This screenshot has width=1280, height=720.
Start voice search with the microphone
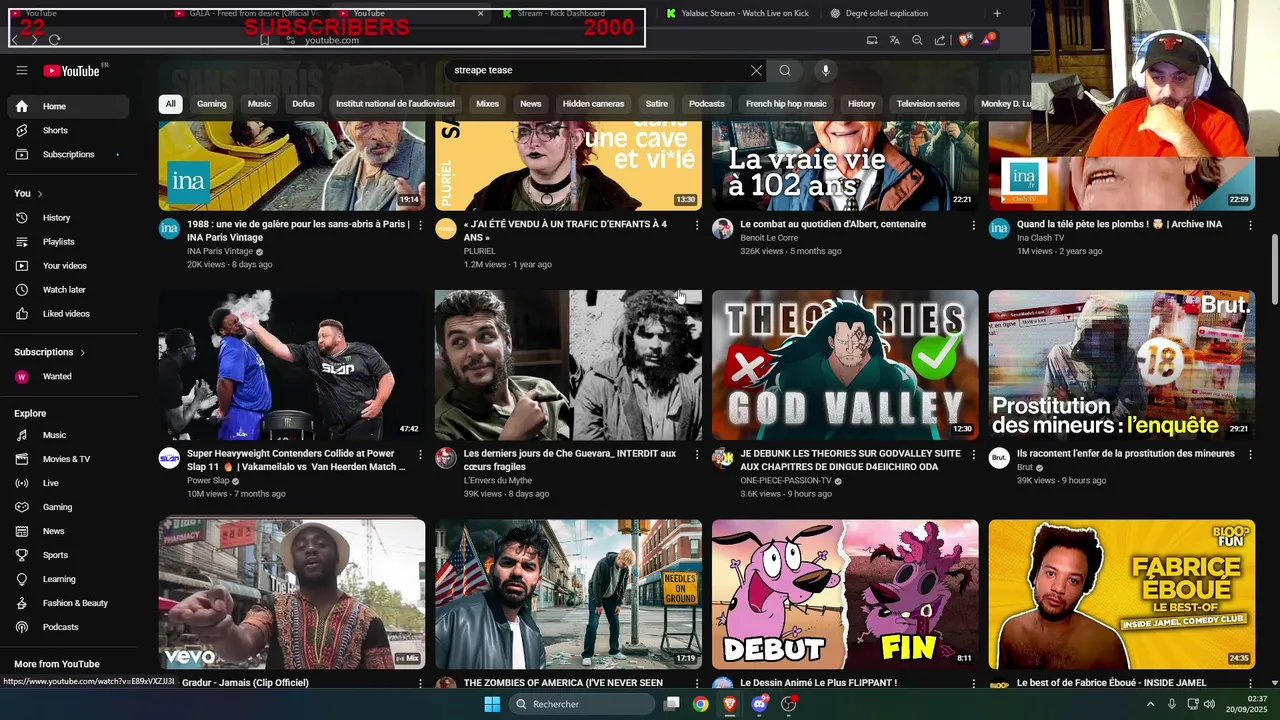click(x=825, y=70)
